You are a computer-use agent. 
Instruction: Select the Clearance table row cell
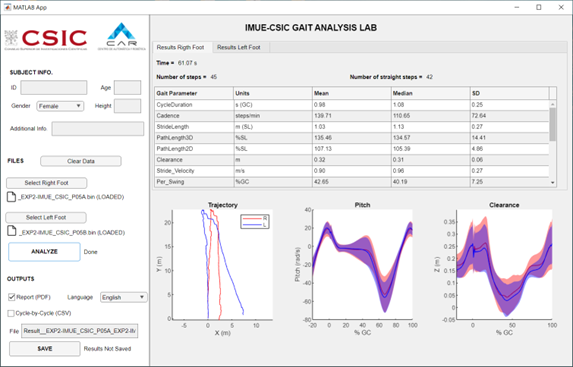tap(194, 160)
